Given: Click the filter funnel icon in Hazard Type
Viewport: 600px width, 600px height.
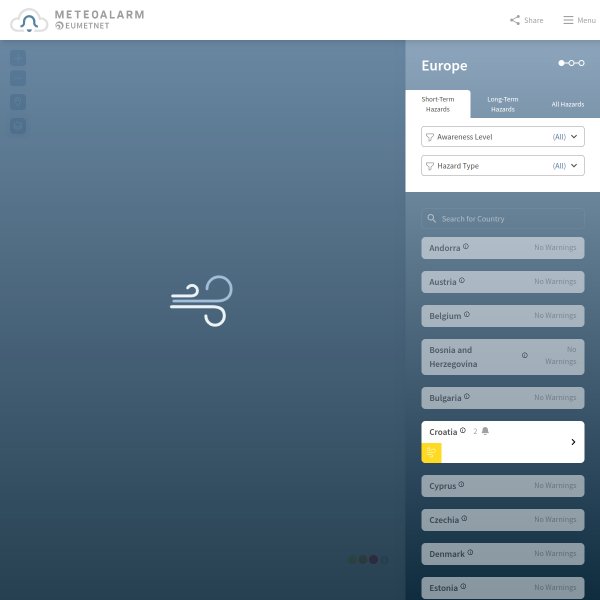Looking at the screenshot, I should point(430,166).
